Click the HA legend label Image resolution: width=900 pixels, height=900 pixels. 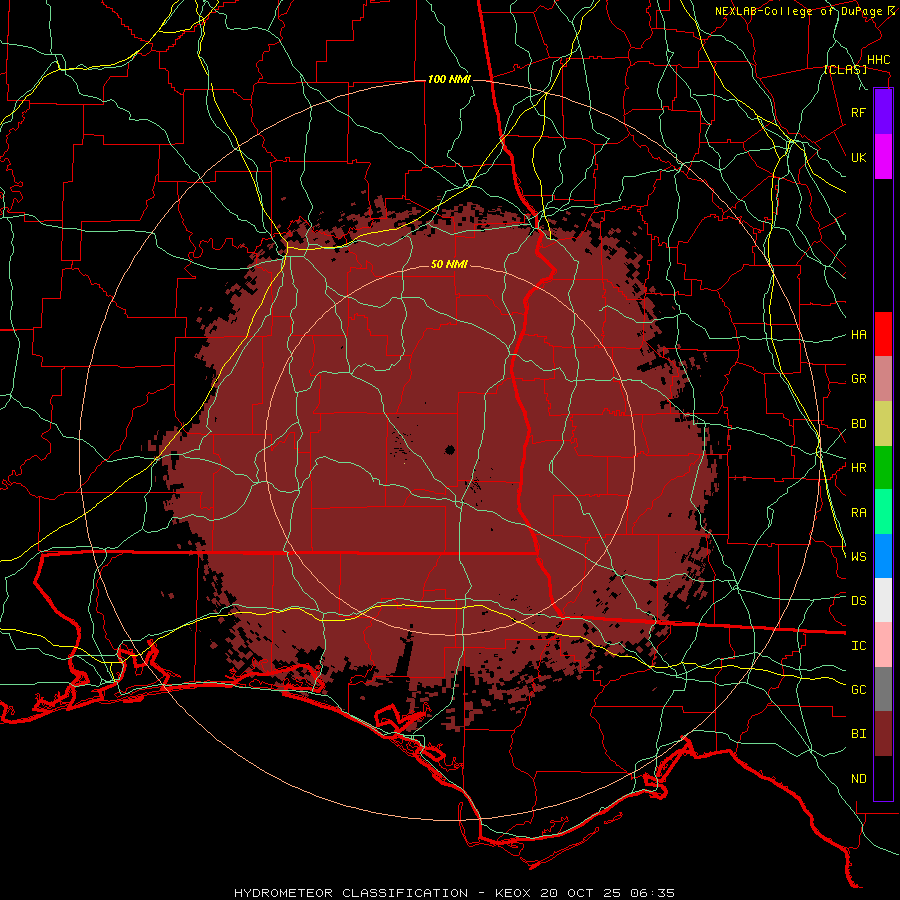(858, 335)
